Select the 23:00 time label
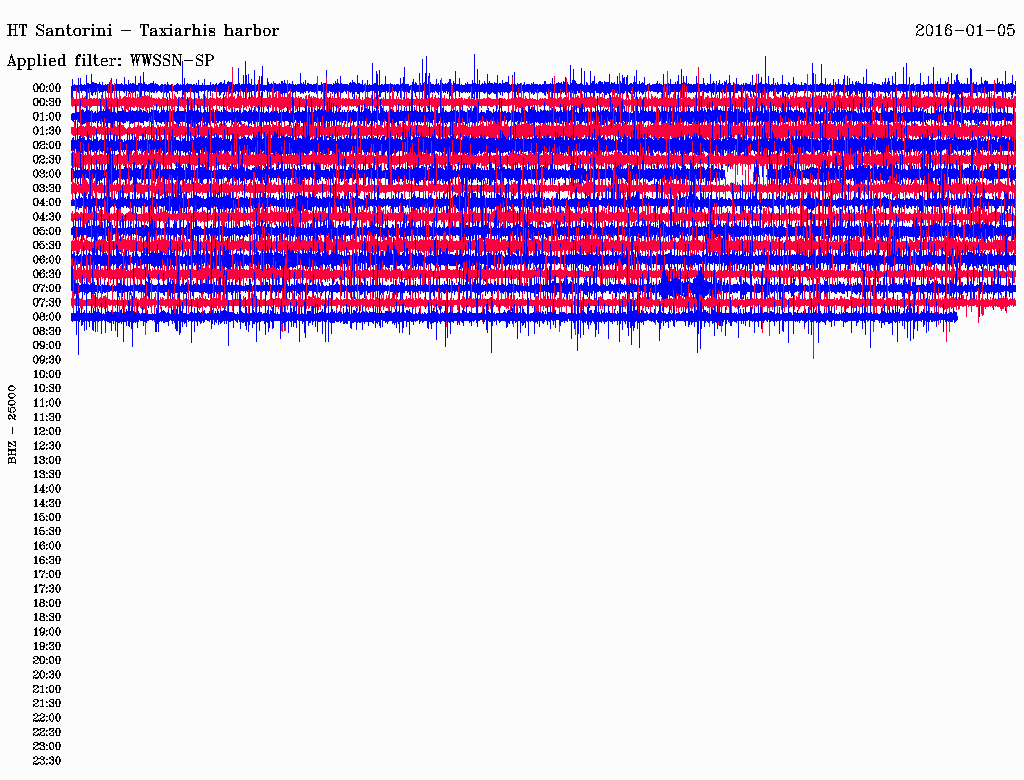1024x780 pixels. 47,747
